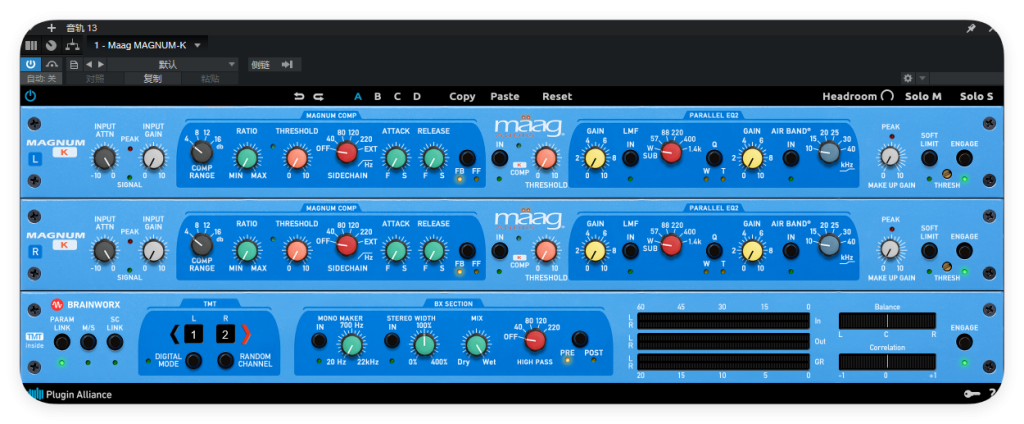Toggle the L channel FB/FF button

point(467,158)
